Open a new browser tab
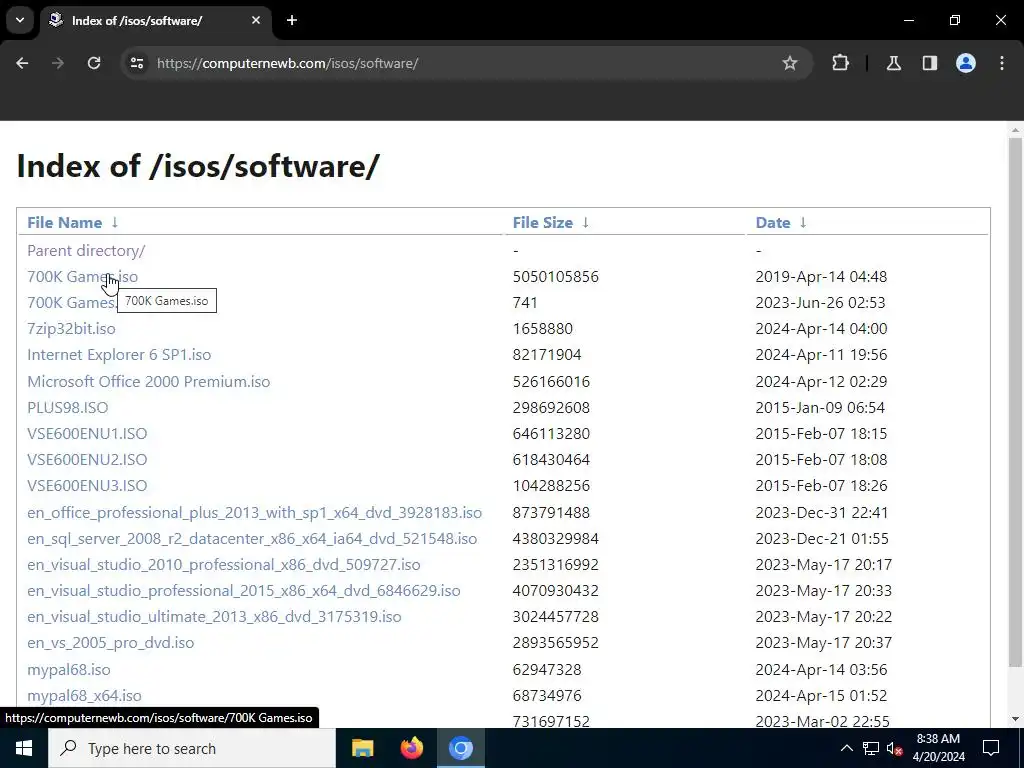Image resolution: width=1024 pixels, height=768 pixels. tap(292, 20)
